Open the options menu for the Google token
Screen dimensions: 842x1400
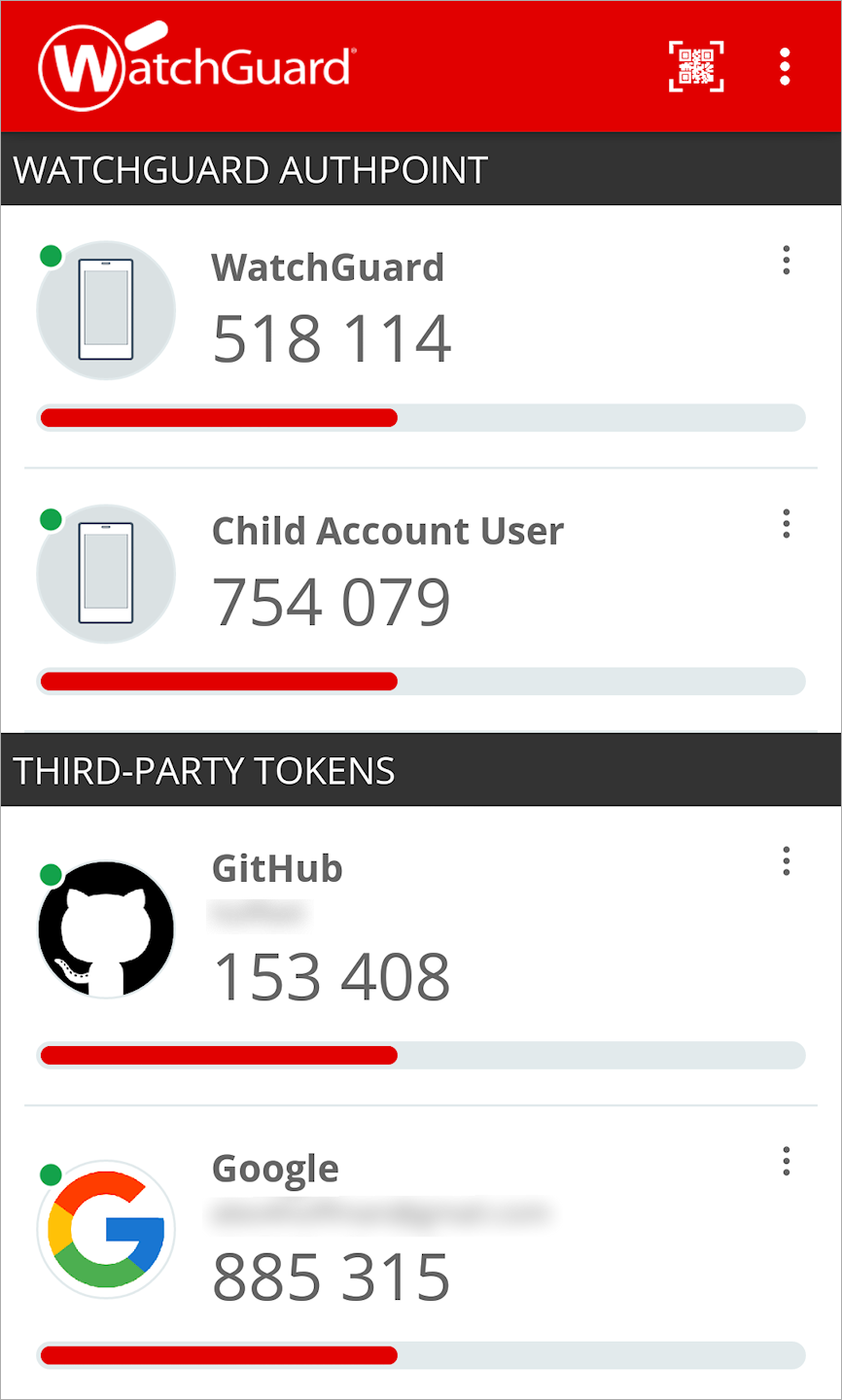click(787, 1162)
